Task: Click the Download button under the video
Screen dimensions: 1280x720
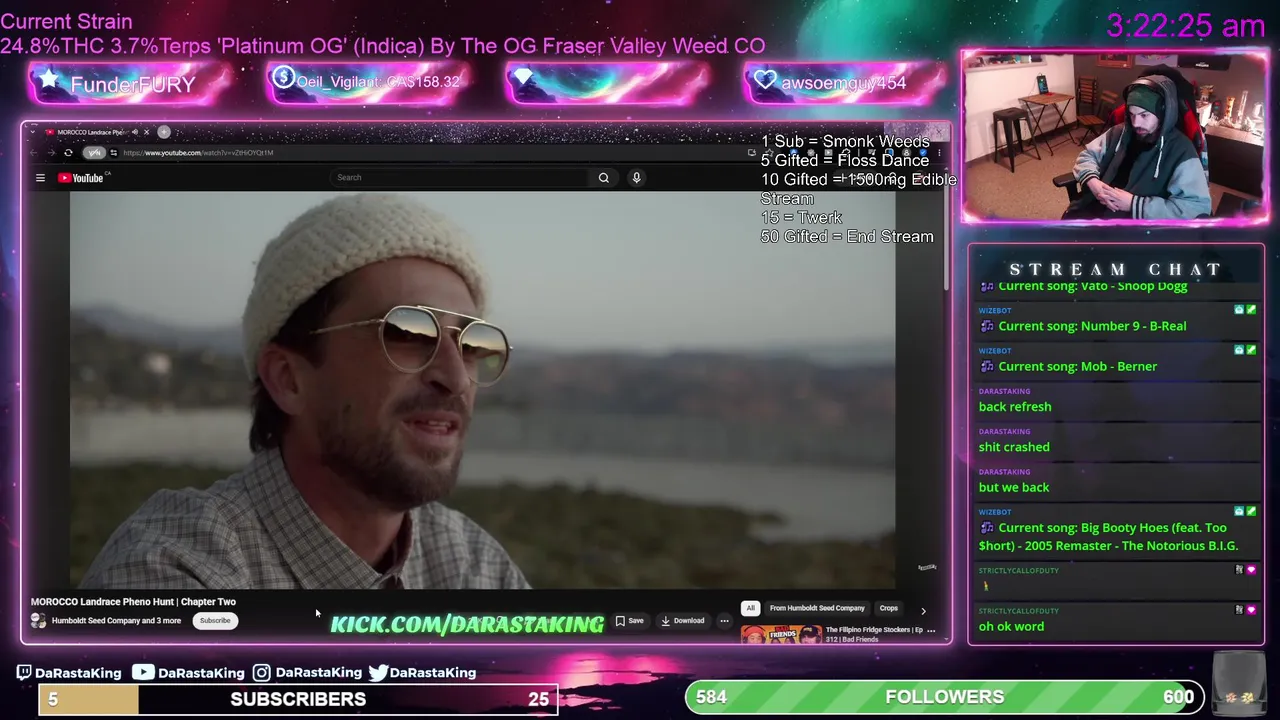Action: tap(683, 621)
